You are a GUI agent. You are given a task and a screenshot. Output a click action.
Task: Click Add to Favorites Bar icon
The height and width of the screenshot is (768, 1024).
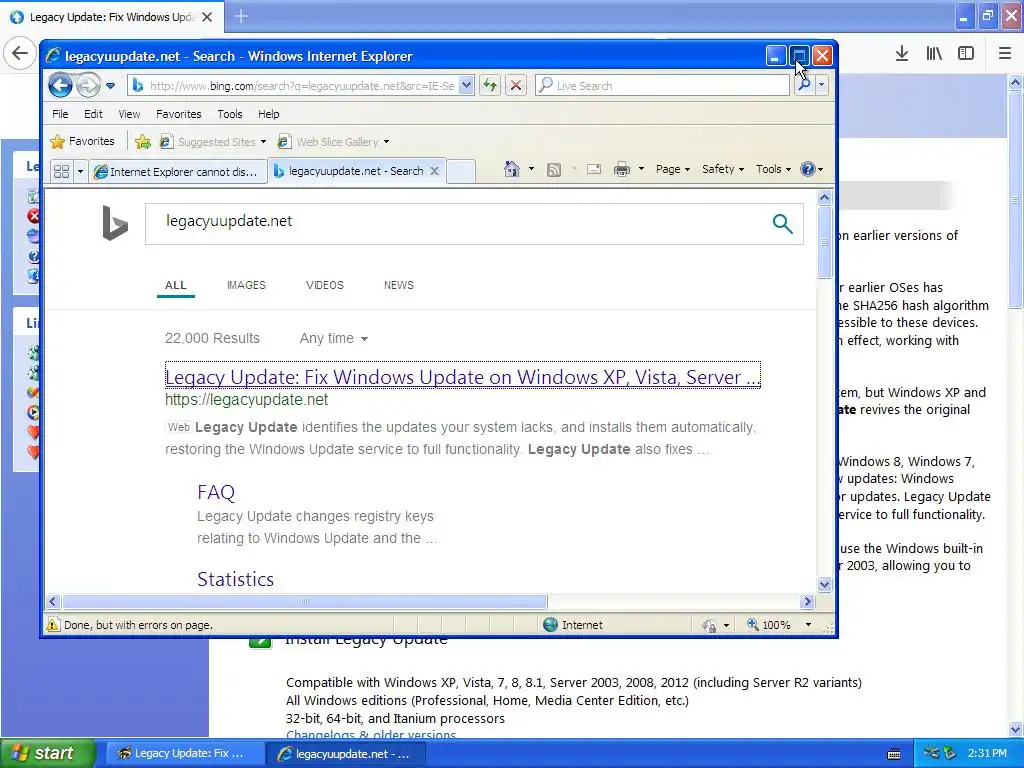point(142,142)
